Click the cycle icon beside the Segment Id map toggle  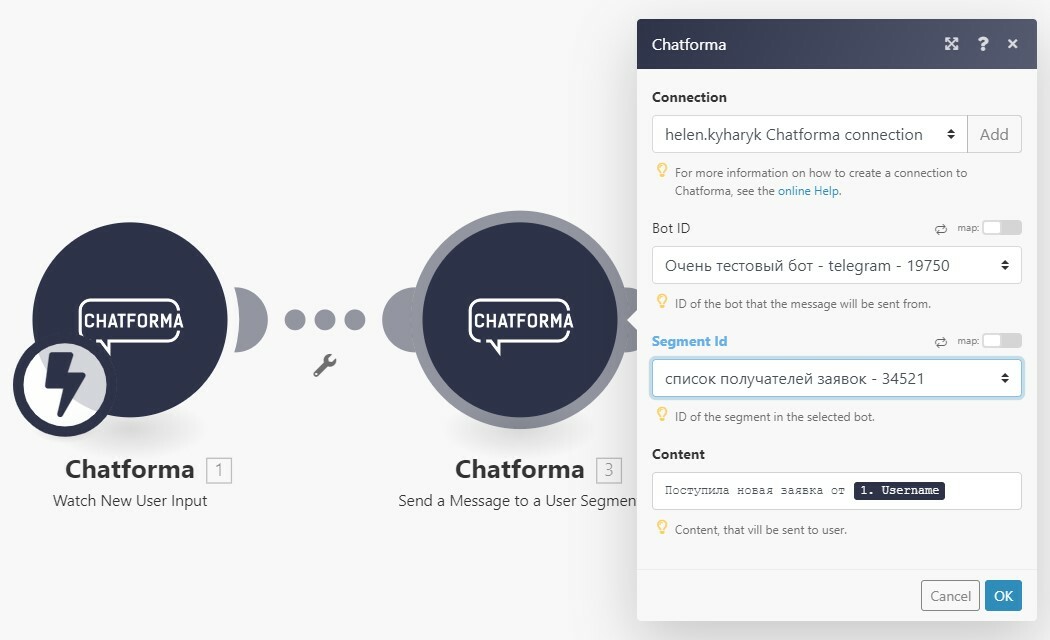point(940,340)
